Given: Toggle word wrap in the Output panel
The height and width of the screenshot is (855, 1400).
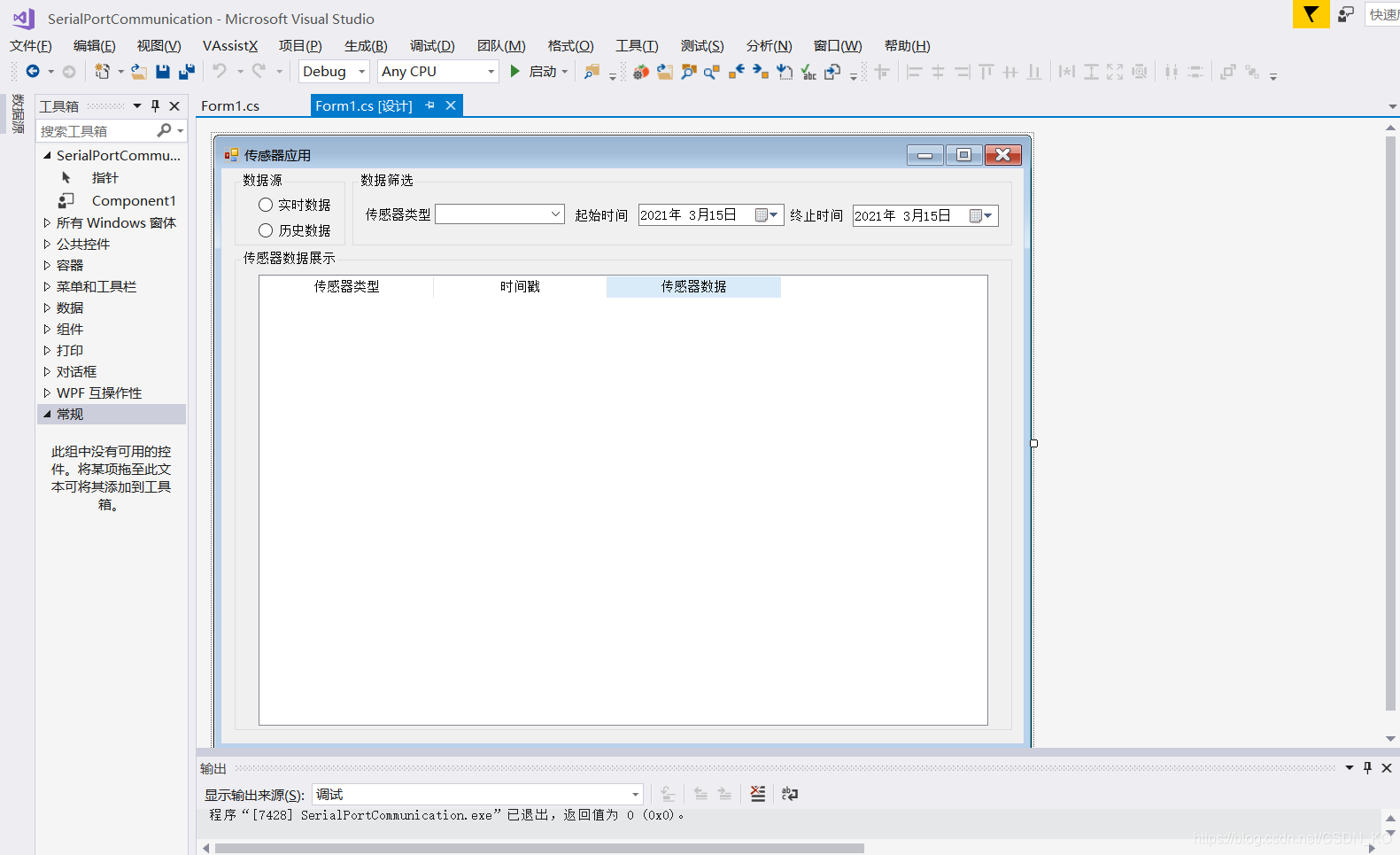Looking at the screenshot, I should (790, 794).
